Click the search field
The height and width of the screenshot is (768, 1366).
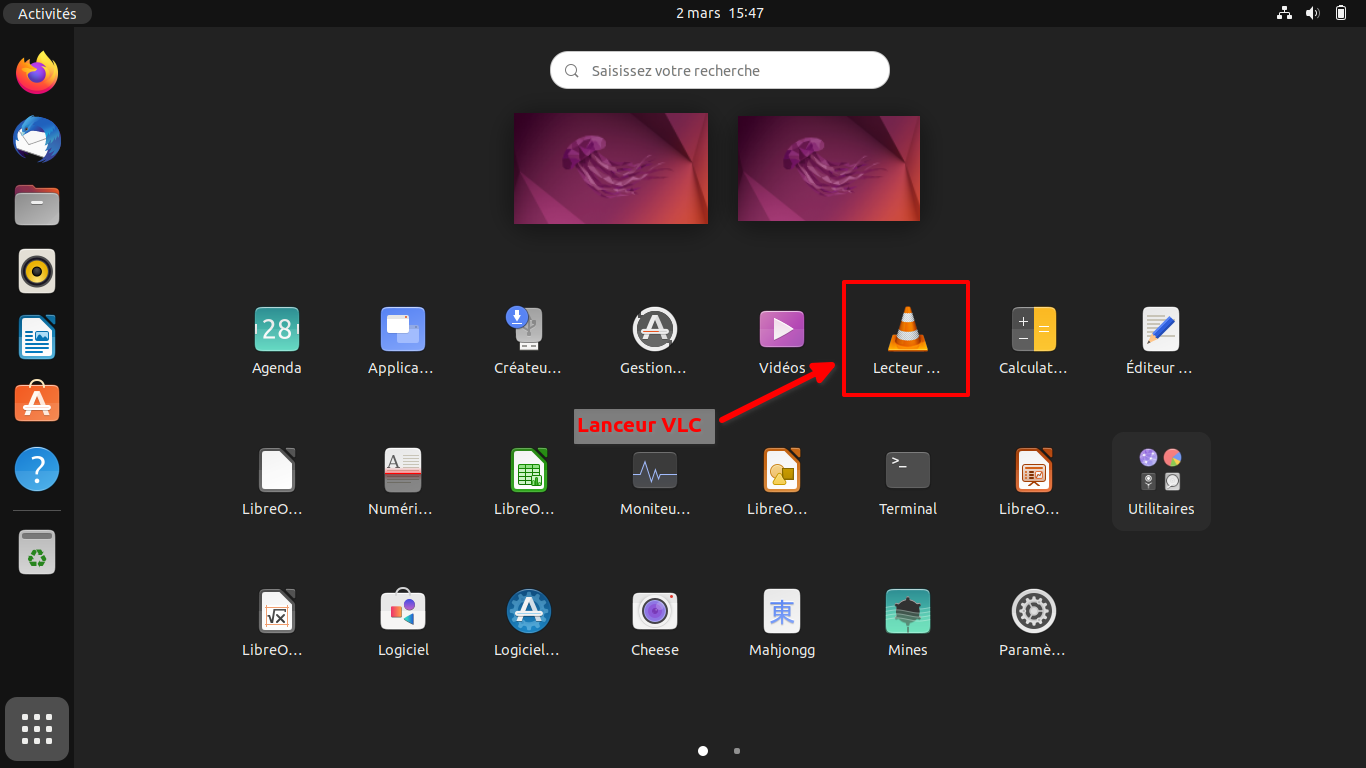click(x=719, y=70)
